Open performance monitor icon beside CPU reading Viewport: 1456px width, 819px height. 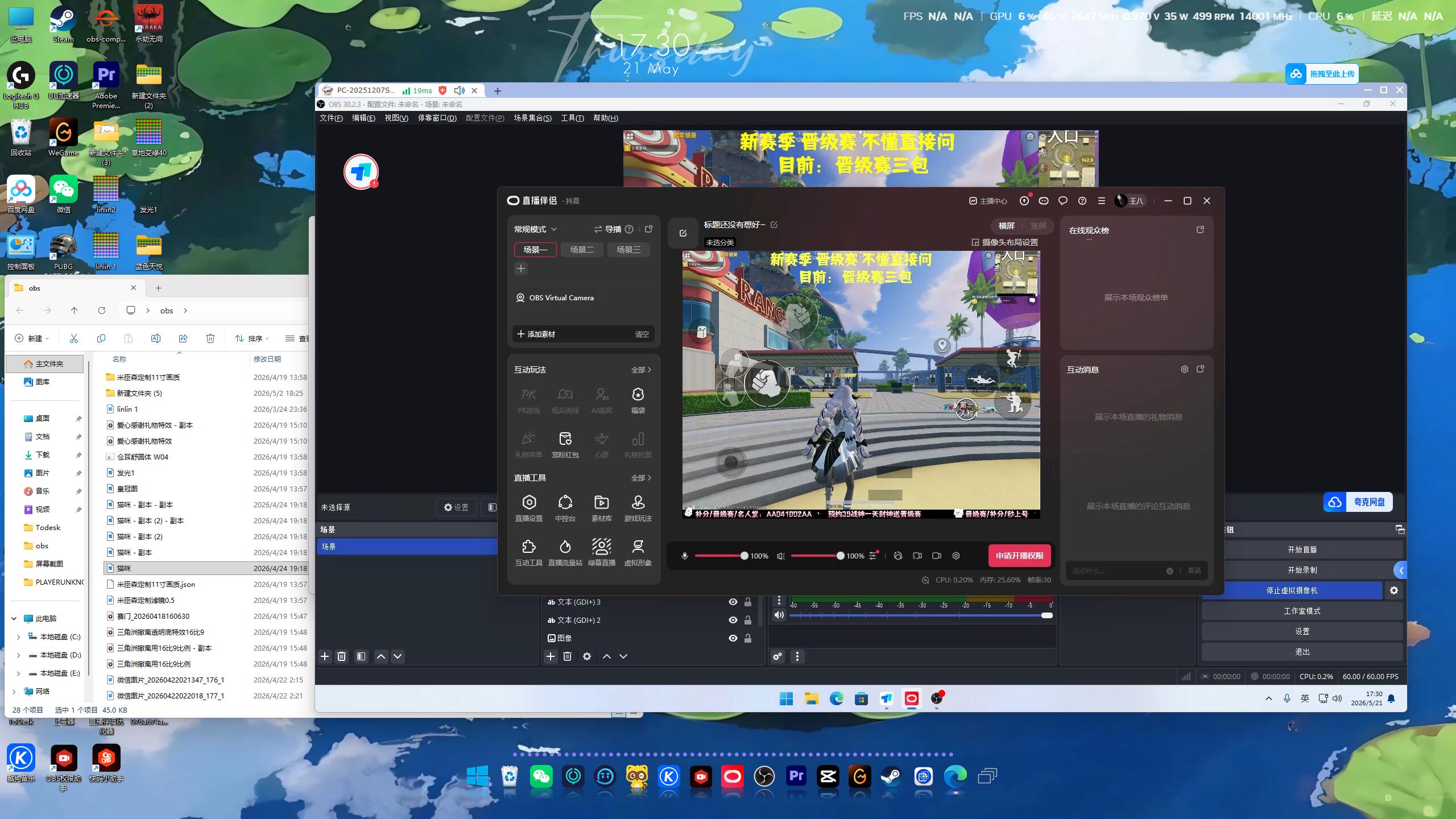[x=925, y=580]
